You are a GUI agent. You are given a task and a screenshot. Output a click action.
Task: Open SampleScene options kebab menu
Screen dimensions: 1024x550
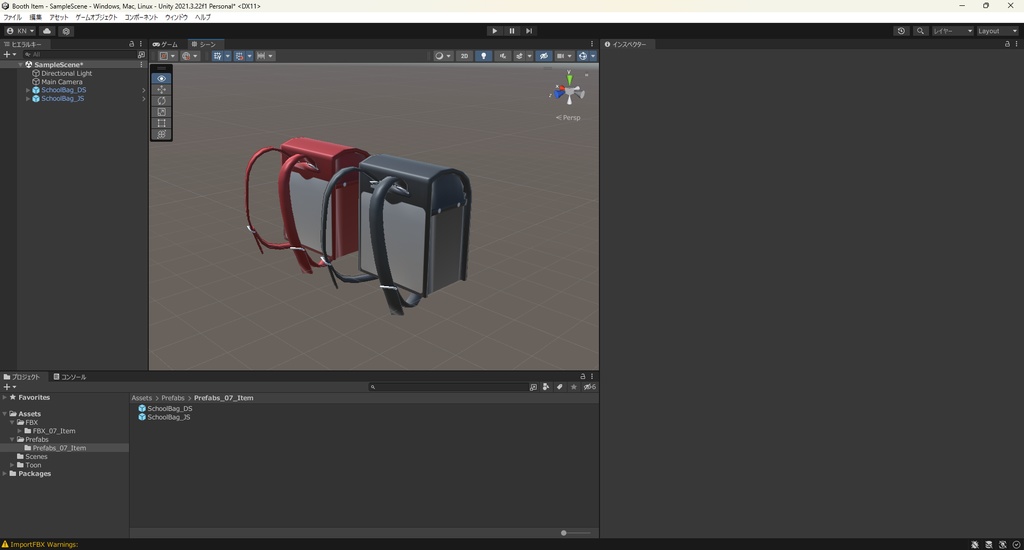pyautogui.click(x=141, y=65)
